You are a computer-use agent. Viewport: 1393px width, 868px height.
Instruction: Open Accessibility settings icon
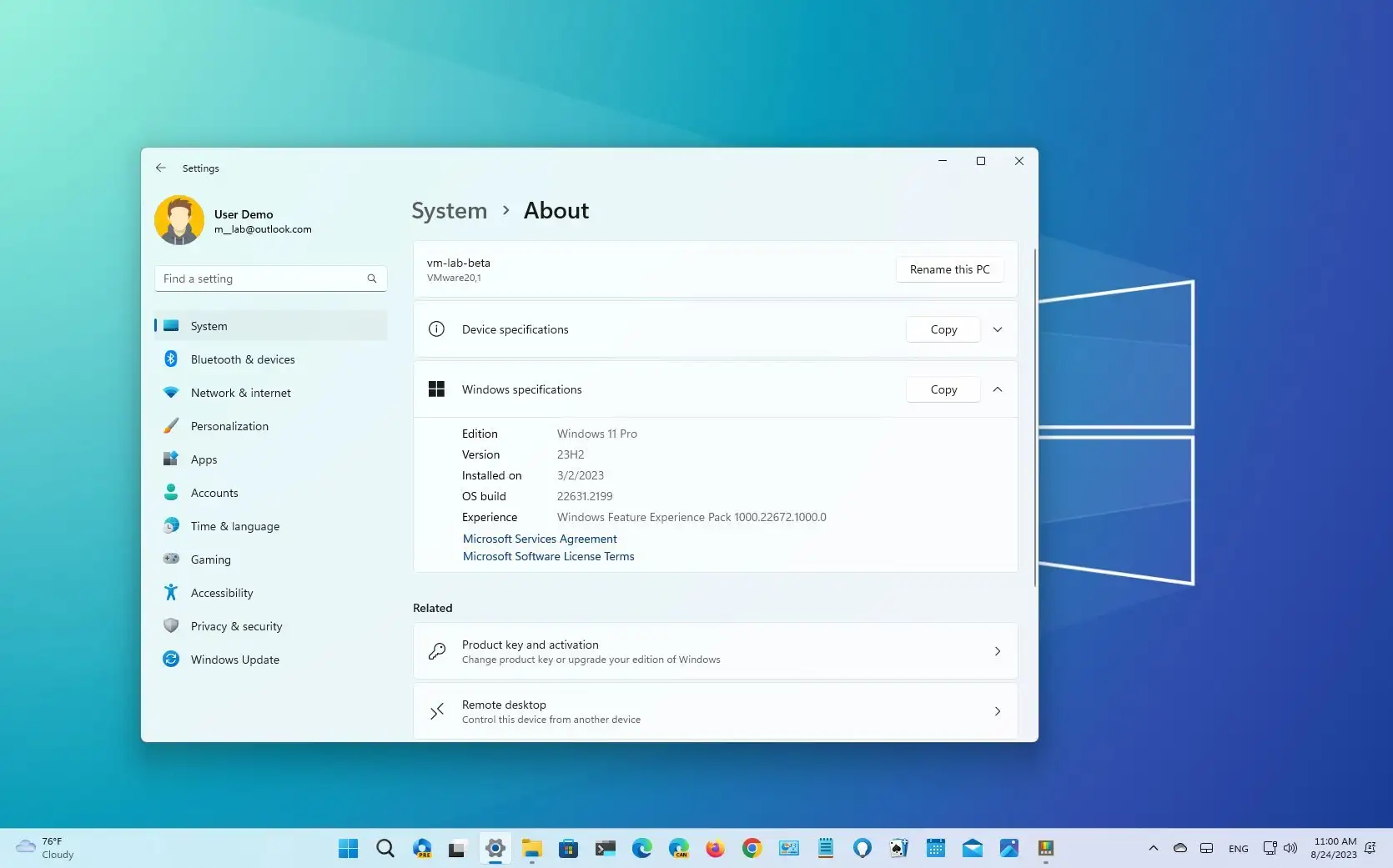pos(171,592)
